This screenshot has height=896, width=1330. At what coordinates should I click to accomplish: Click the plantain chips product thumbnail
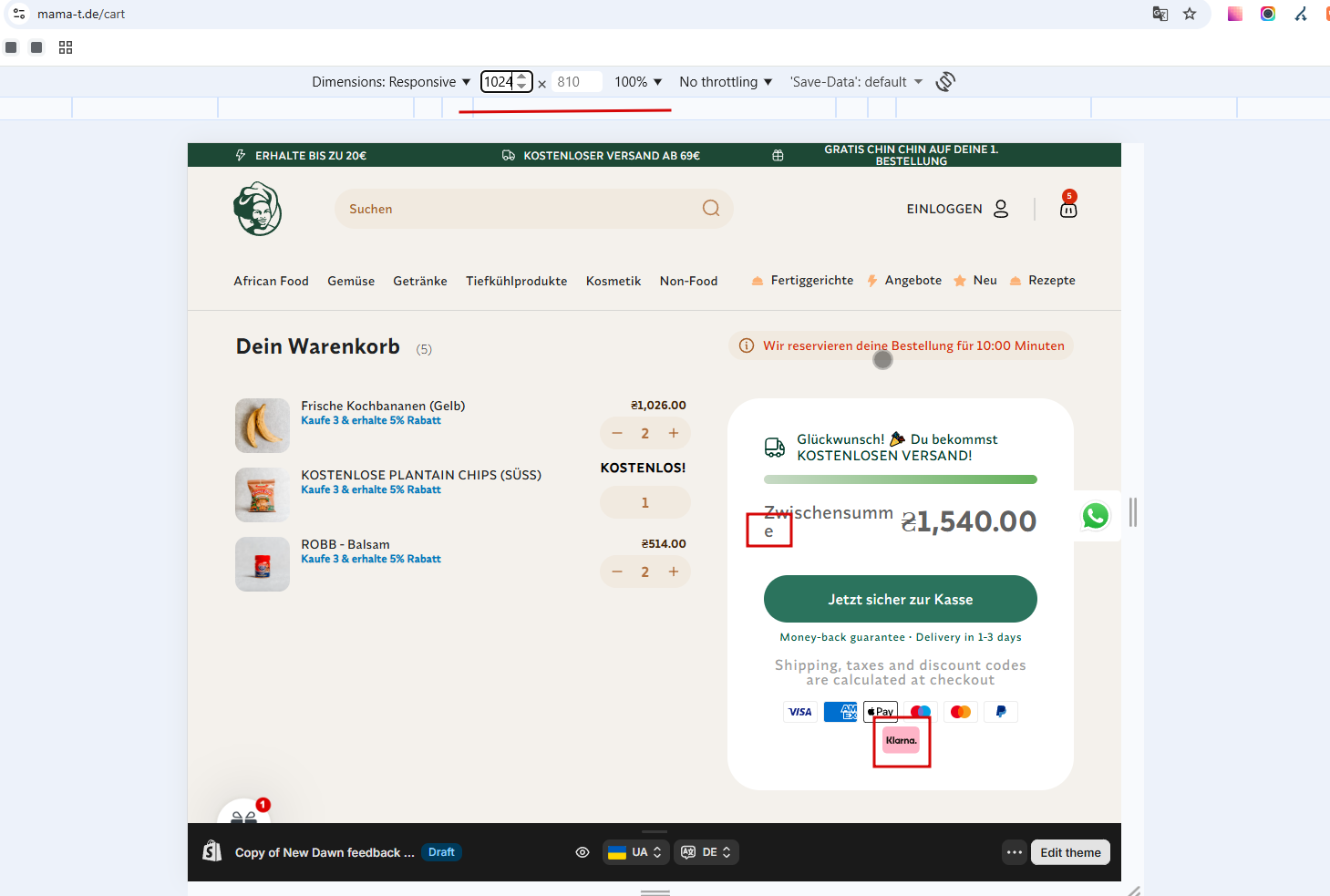click(263, 495)
